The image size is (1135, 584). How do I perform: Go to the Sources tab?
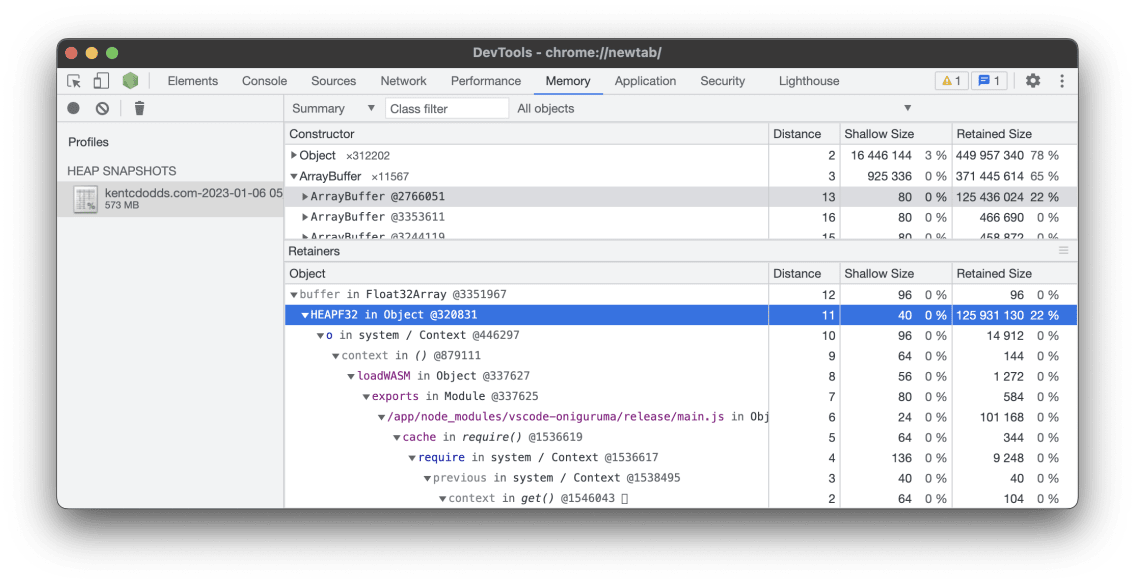(334, 81)
